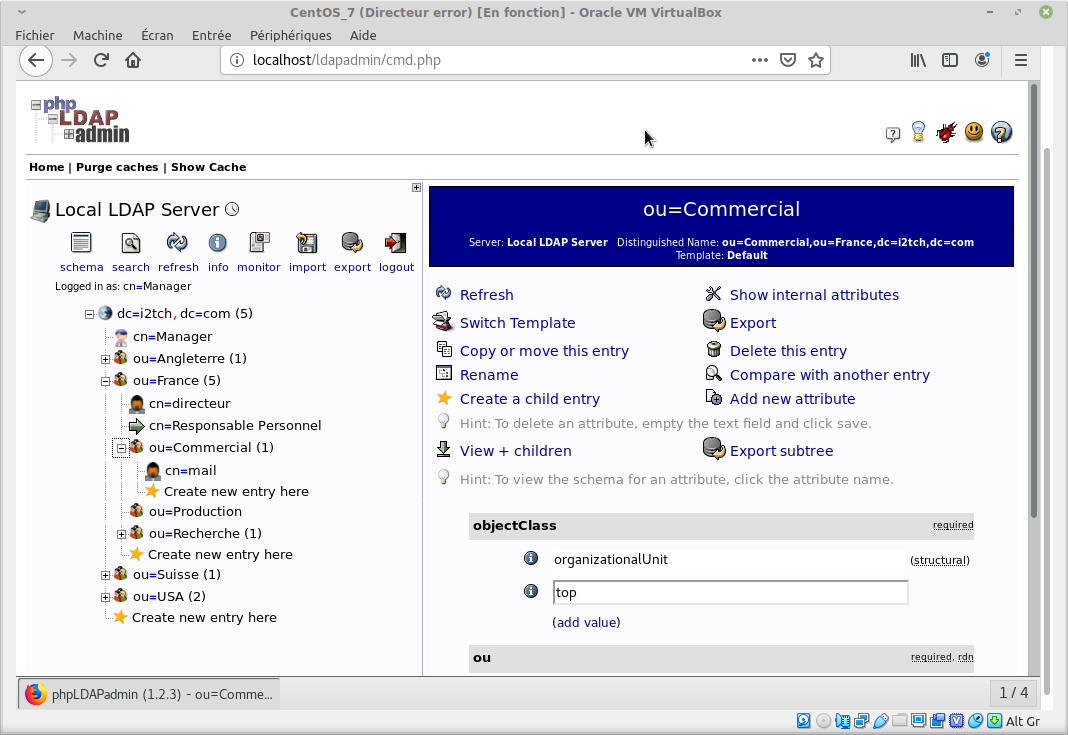The height and width of the screenshot is (735, 1068).
Task: Open the server info icon
Action: click(217, 243)
